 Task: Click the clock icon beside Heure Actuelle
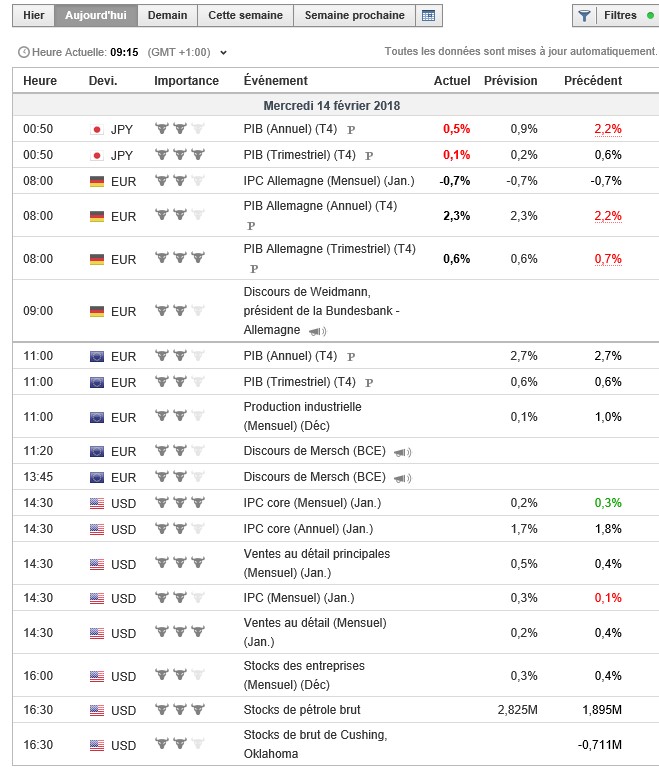pyautogui.click(x=24, y=52)
